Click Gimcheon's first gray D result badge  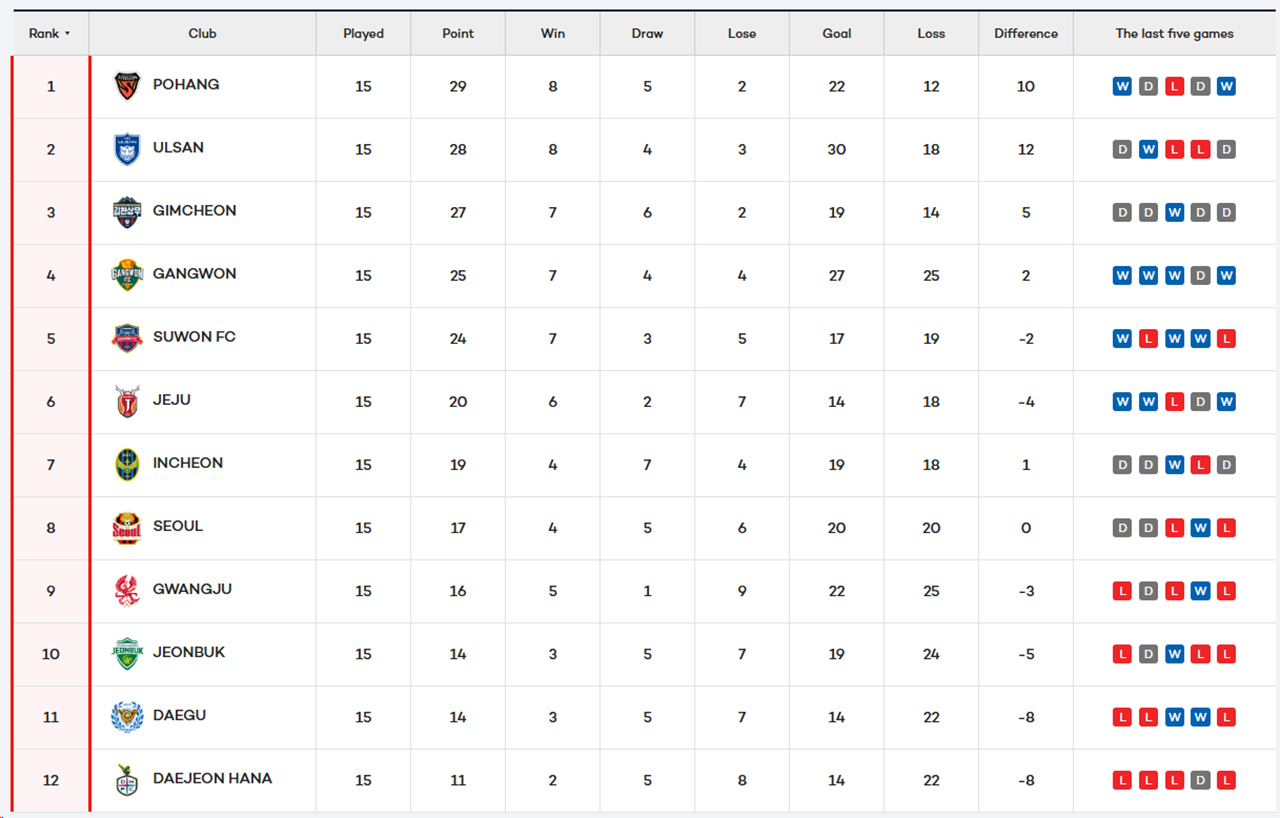pyautogui.click(x=1122, y=212)
